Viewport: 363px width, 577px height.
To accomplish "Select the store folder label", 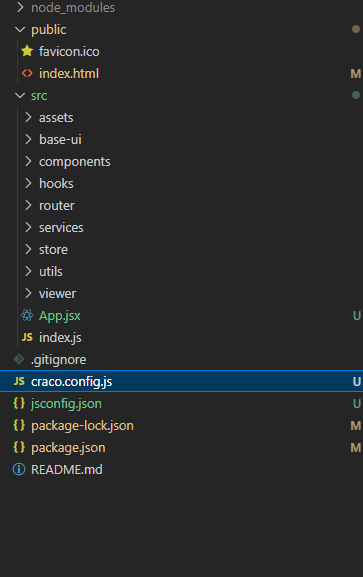I will [x=53, y=249].
